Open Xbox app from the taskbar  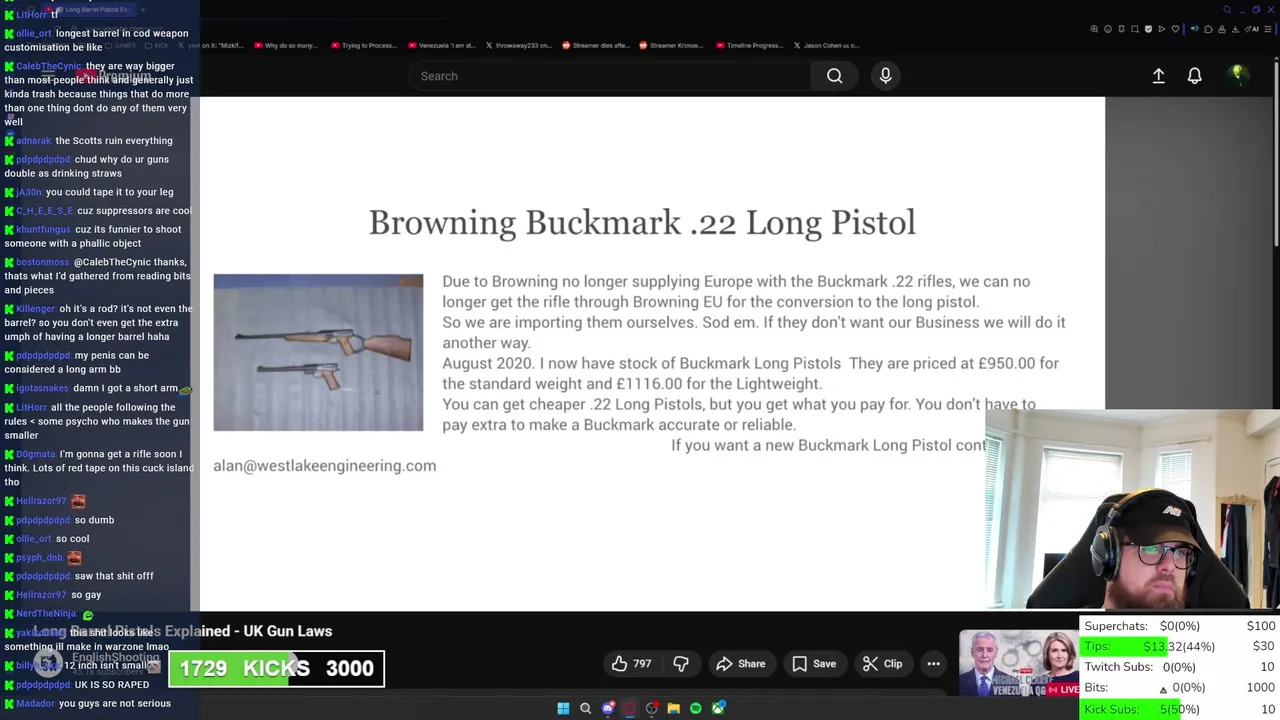(x=718, y=708)
